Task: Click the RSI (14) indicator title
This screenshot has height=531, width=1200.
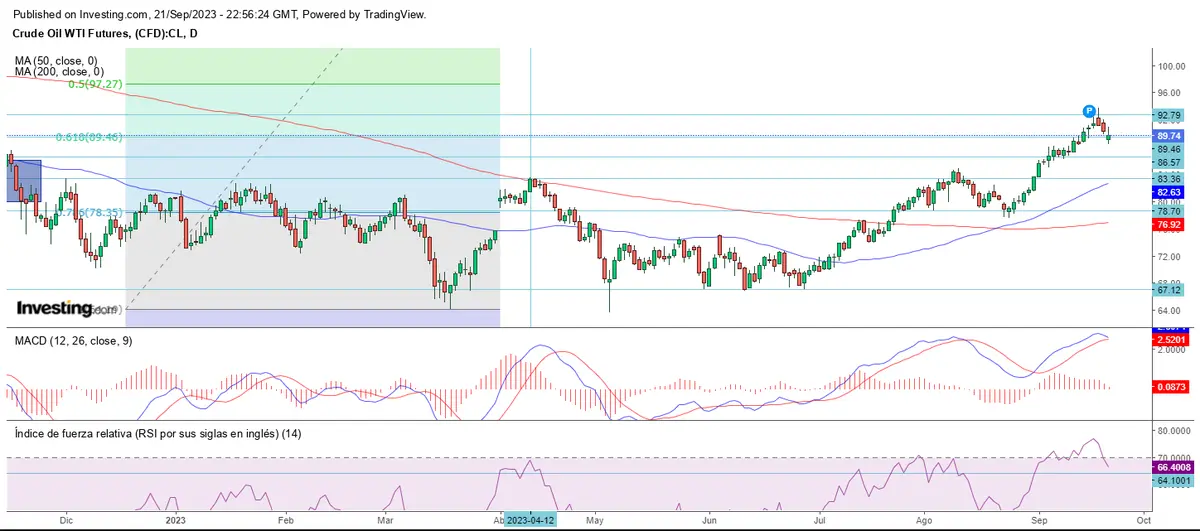Action: click(x=157, y=433)
